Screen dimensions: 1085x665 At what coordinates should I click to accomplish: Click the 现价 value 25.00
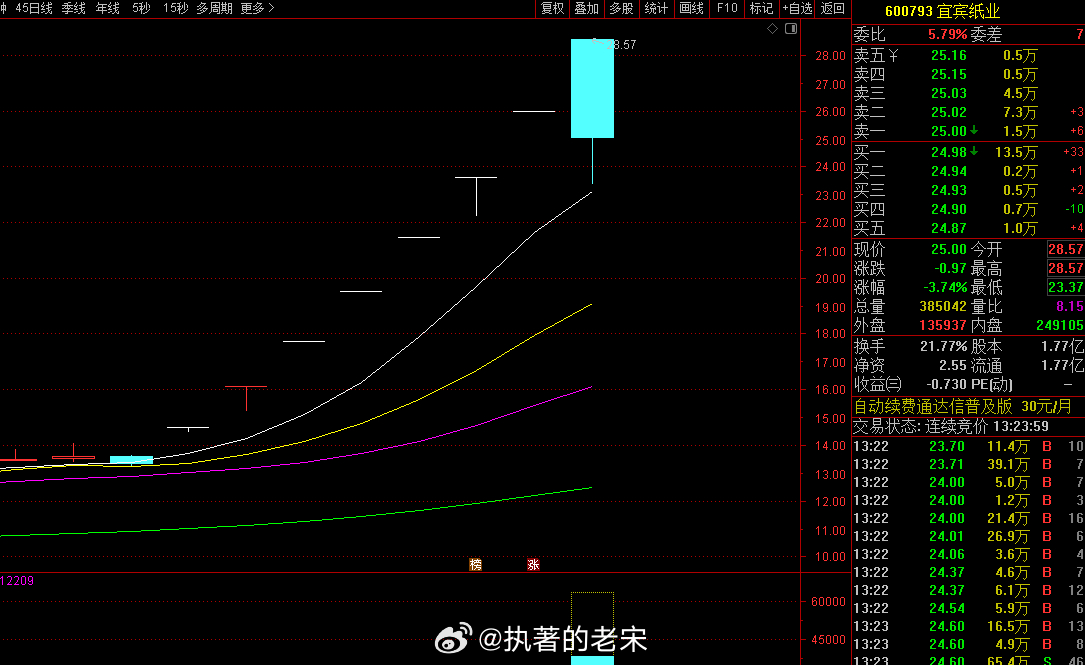point(949,249)
